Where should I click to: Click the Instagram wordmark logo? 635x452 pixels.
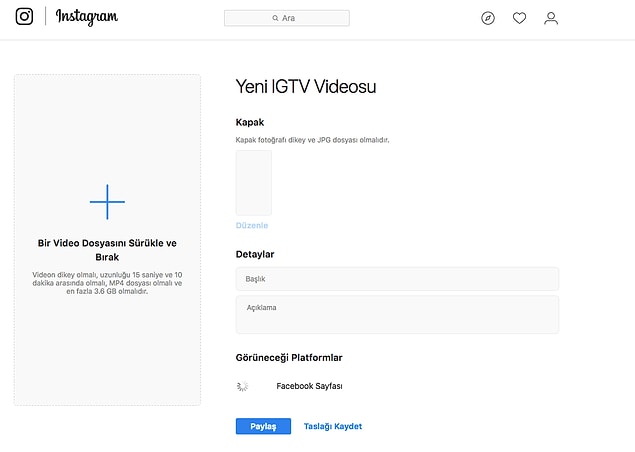[87, 17]
